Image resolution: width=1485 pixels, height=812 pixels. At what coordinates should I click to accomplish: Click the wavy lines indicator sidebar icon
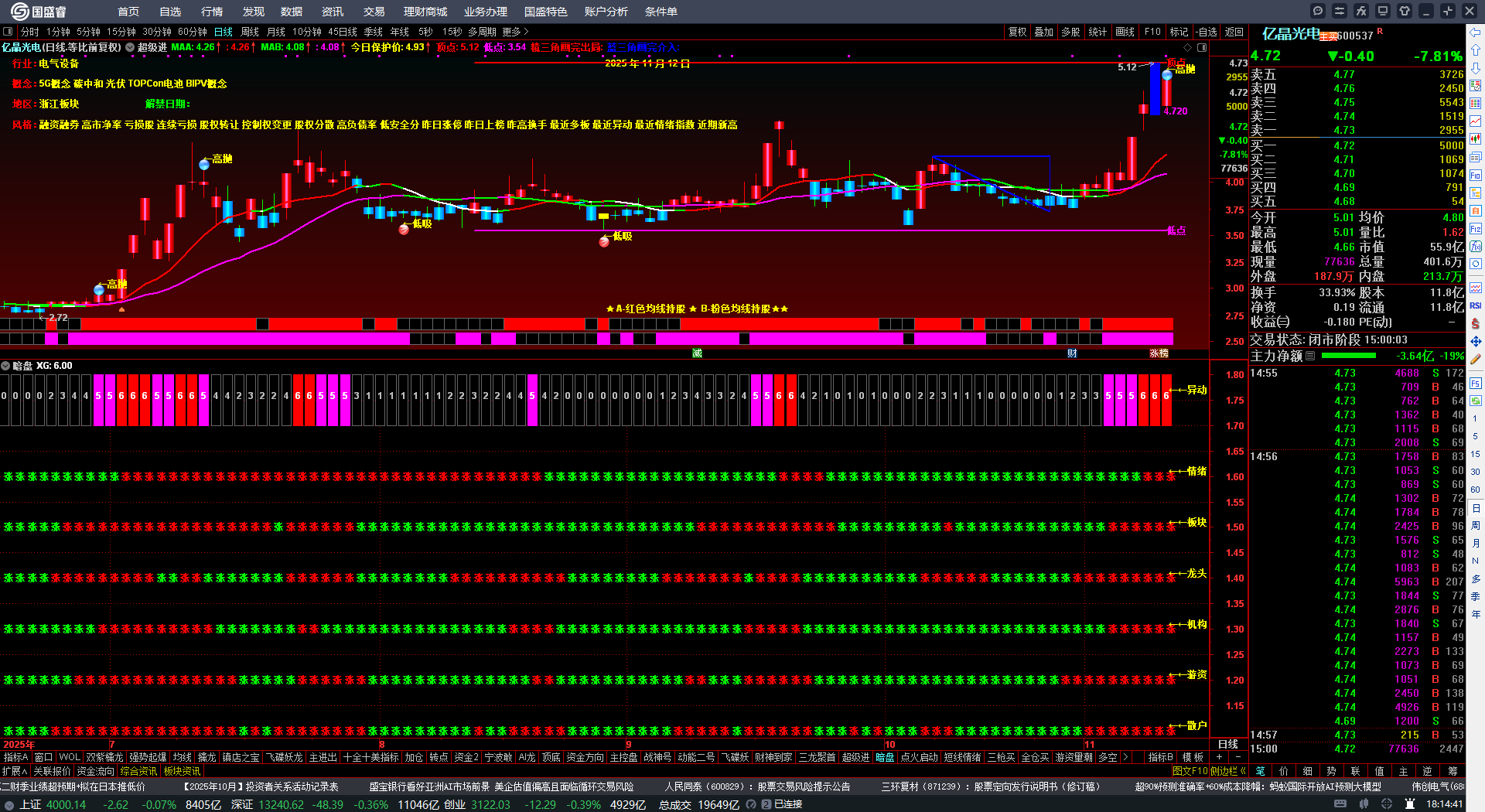pyautogui.click(x=1476, y=288)
